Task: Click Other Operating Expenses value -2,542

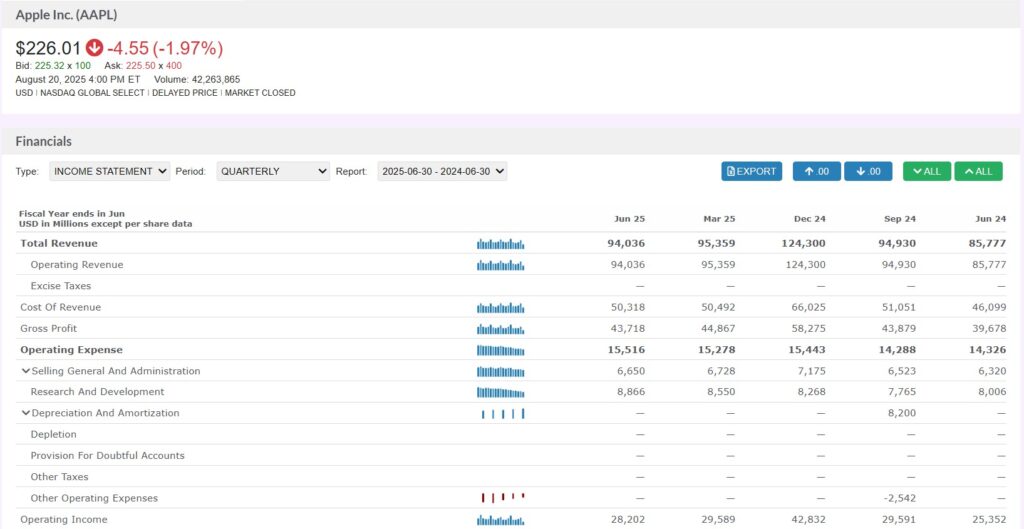Action: [899, 498]
